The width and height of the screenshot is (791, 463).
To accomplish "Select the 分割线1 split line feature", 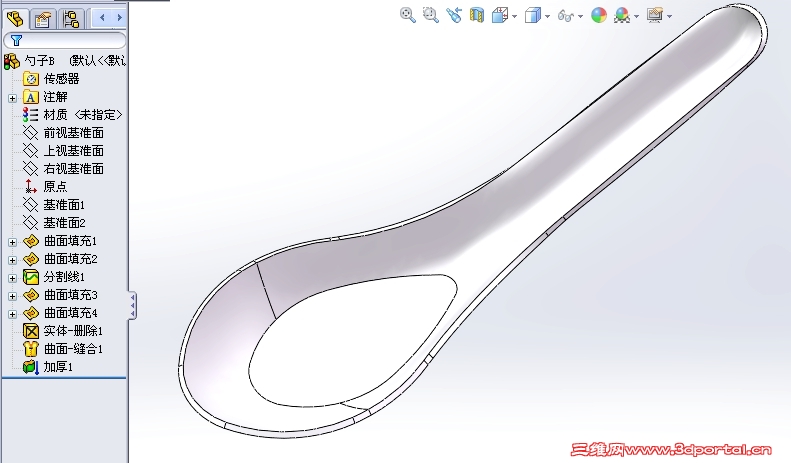I will point(64,277).
